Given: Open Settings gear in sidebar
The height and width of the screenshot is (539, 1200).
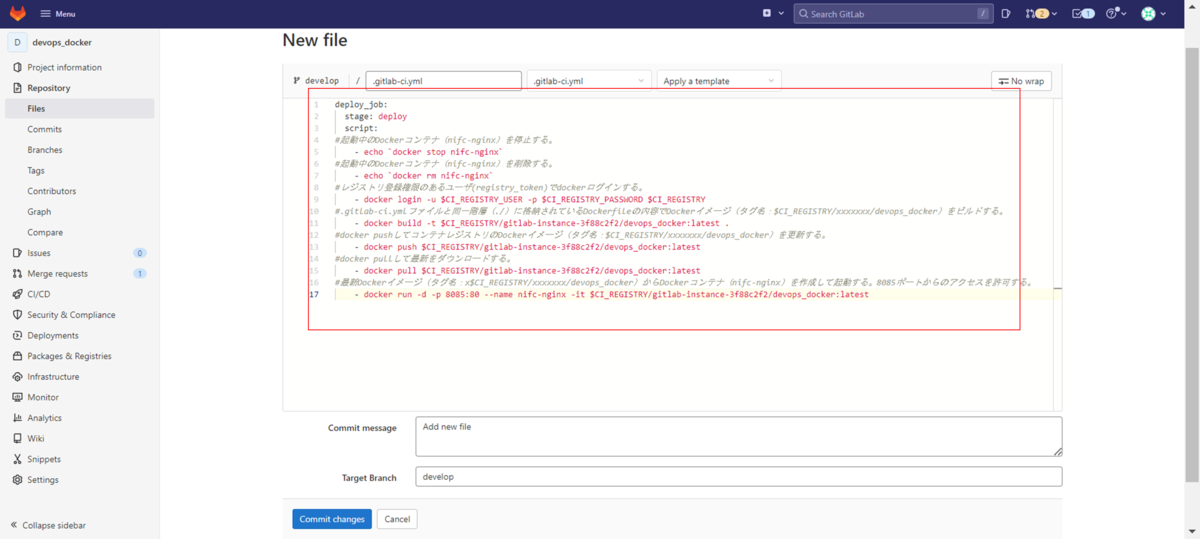Looking at the screenshot, I should [42, 480].
